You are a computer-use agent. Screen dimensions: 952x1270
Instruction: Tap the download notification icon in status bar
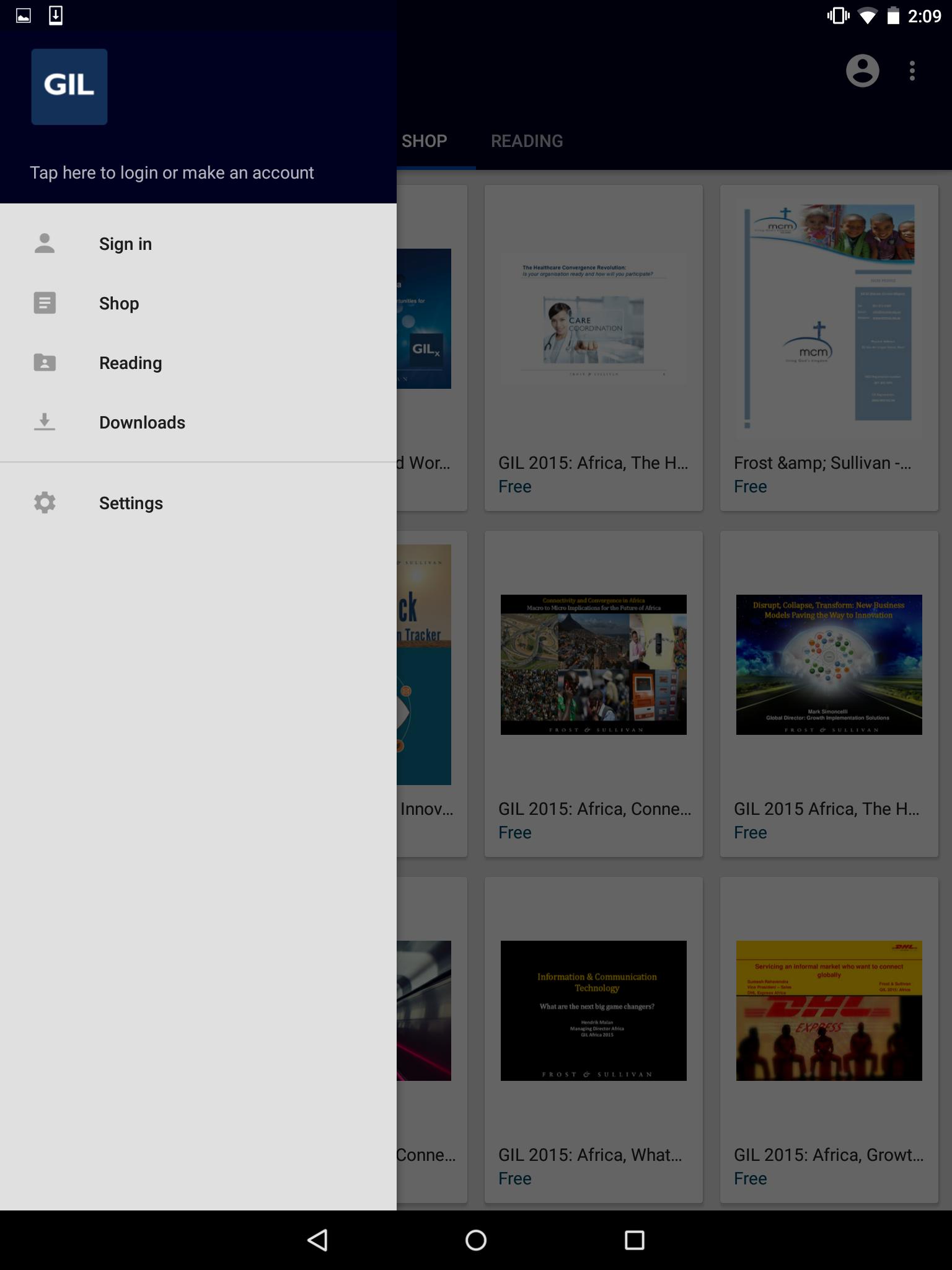56,16
